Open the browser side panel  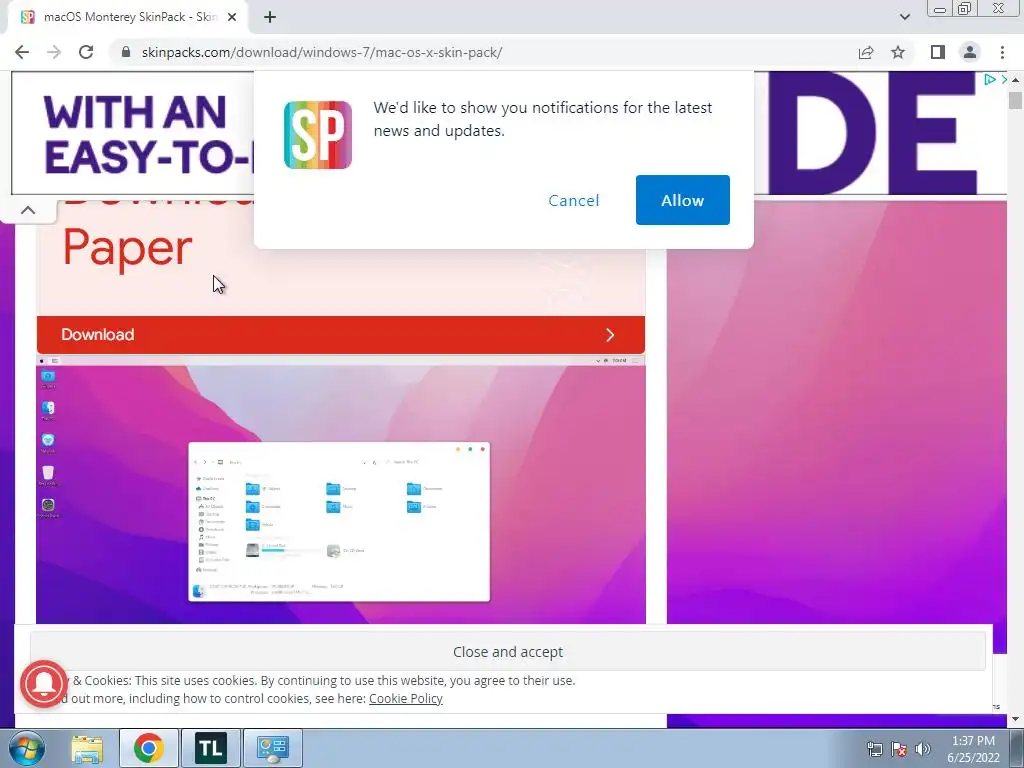[x=938, y=52]
